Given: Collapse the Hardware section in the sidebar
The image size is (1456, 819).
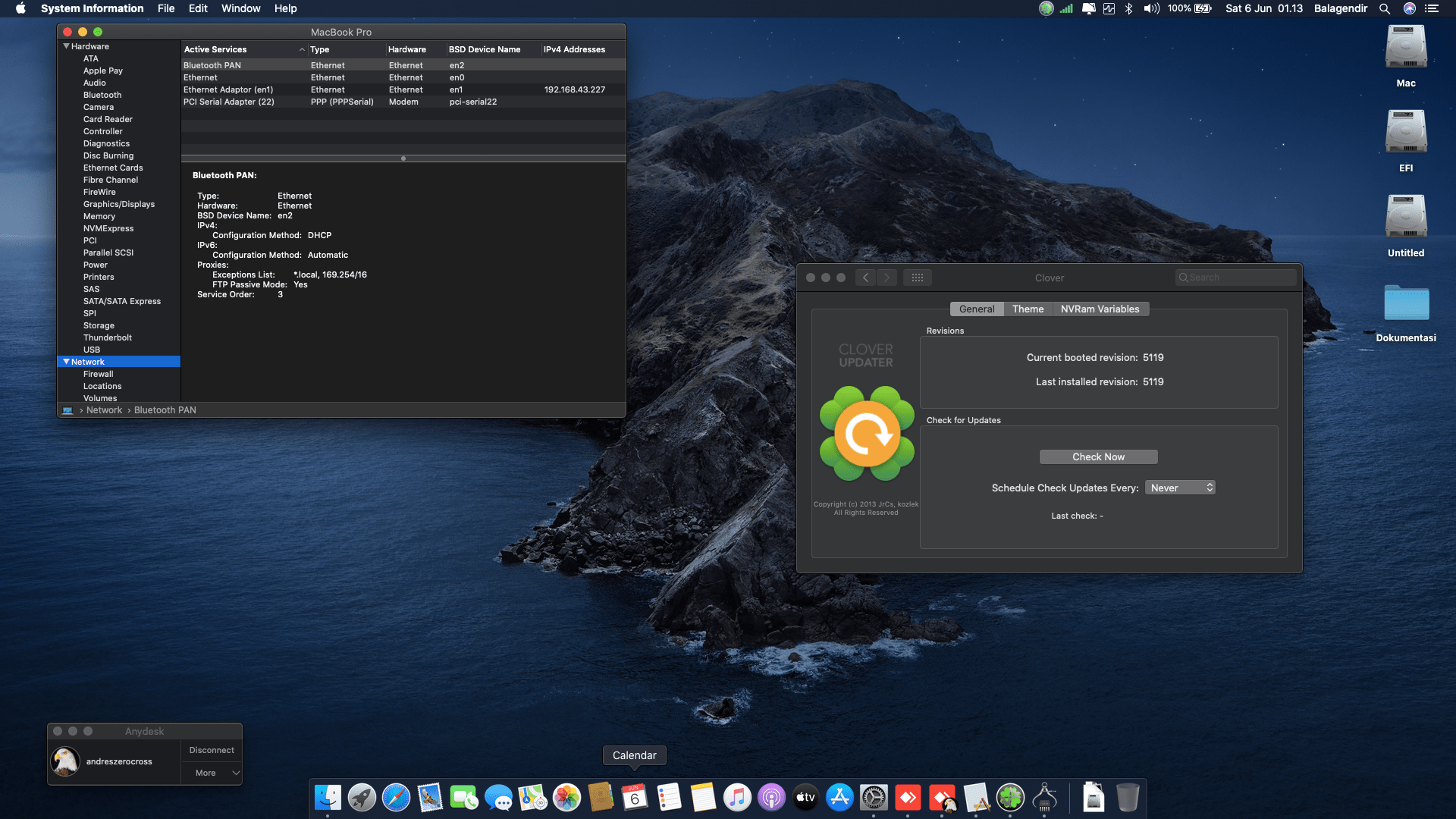Looking at the screenshot, I should 66,46.
